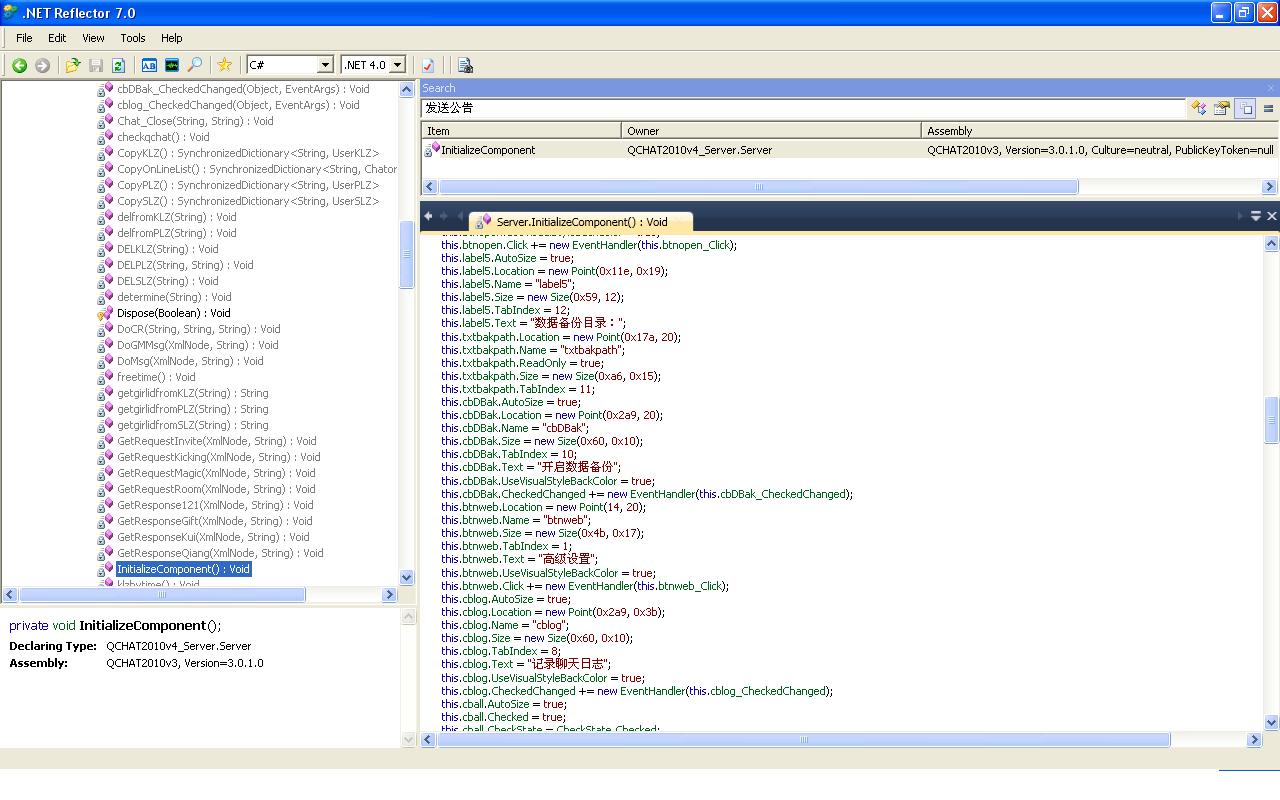Screen dimensions: 1280x800
Task: Open the Tools menu
Action: click(133, 38)
